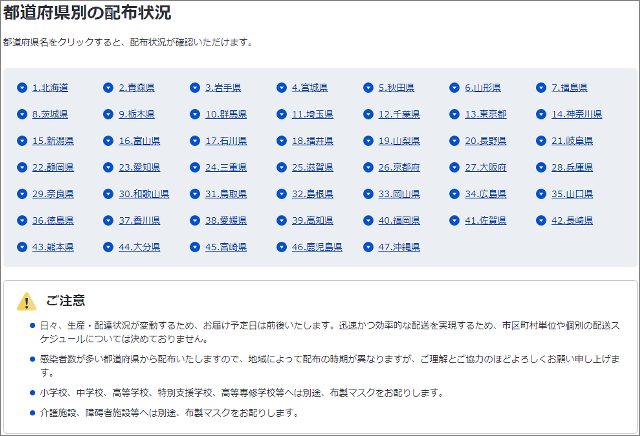Click the arrow icon next to 47.沖縄県
This screenshot has width=640, height=436.
368,246
